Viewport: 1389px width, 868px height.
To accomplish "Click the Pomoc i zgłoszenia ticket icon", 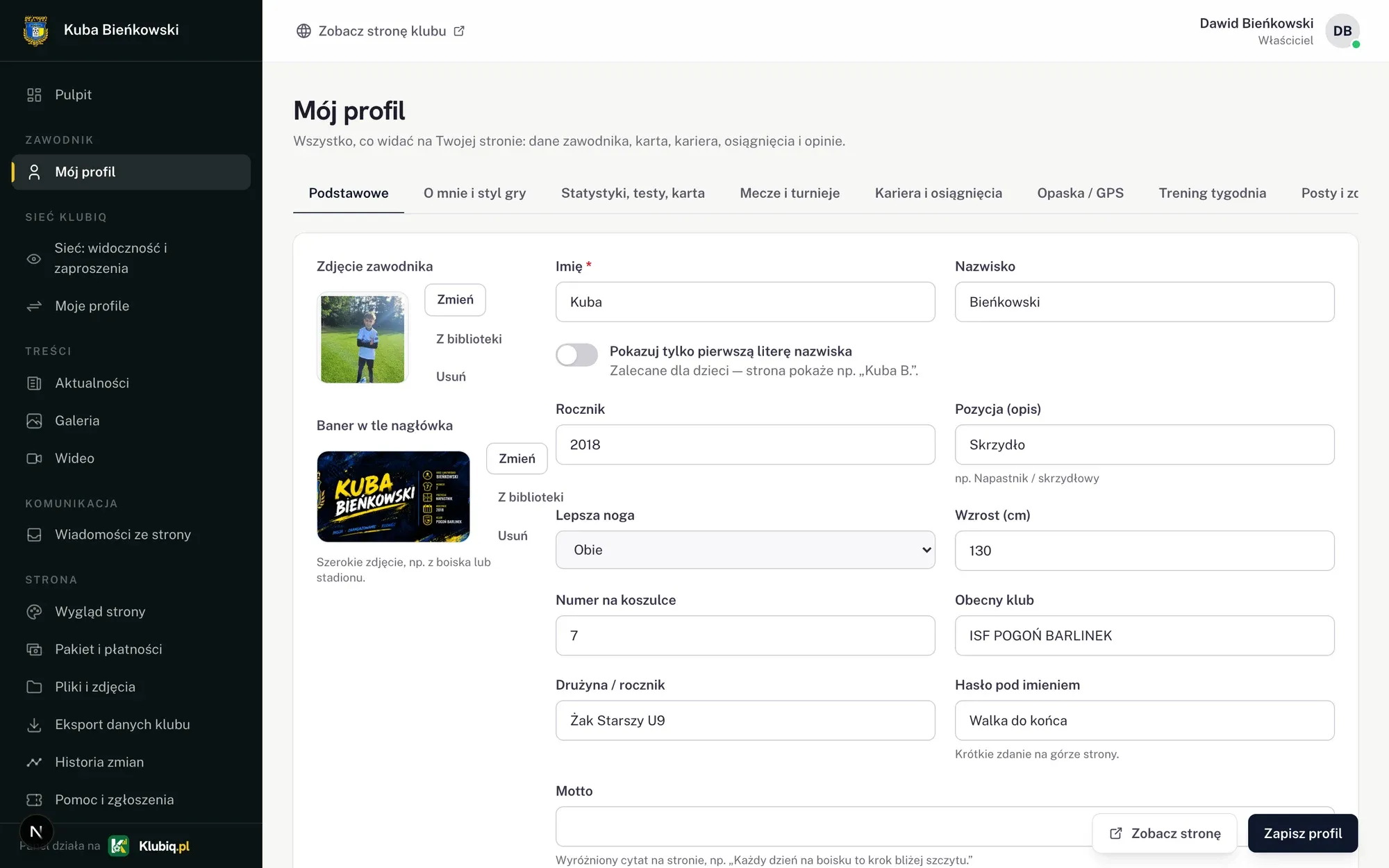I will click(x=34, y=800).
